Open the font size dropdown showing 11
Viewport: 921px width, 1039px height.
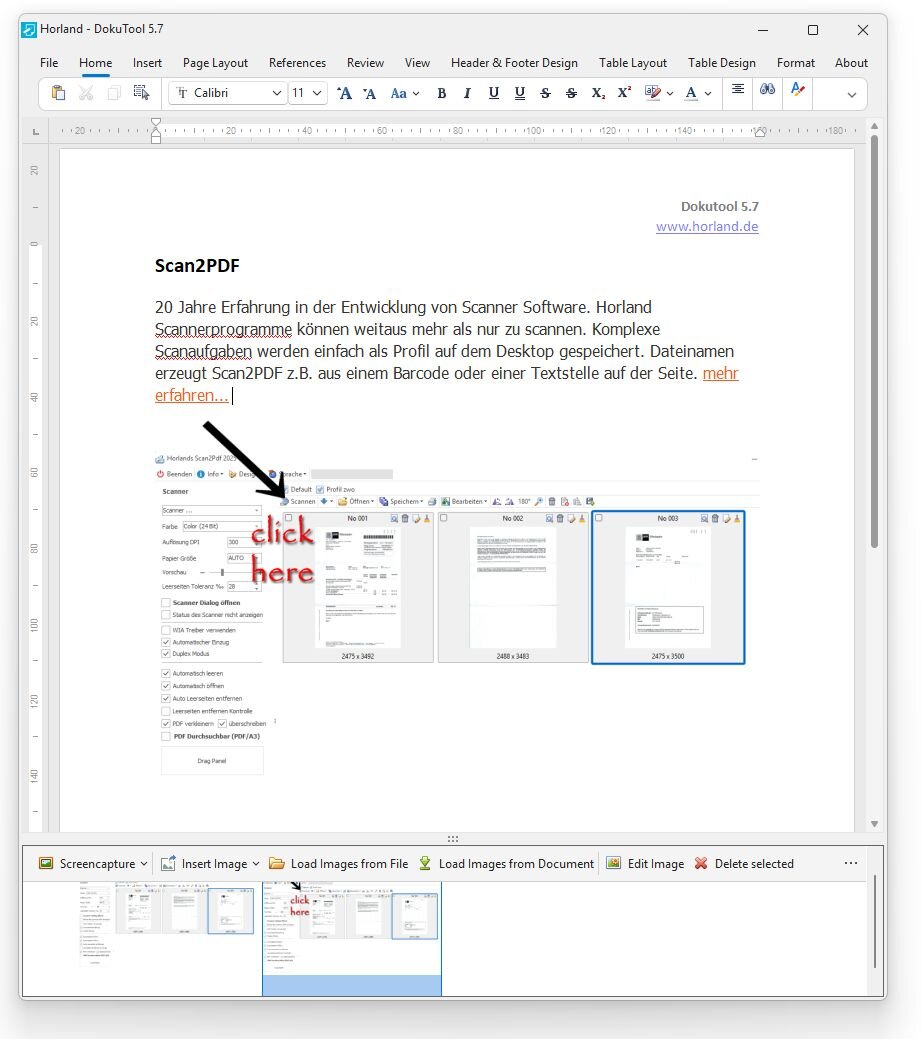click(307, 93)
